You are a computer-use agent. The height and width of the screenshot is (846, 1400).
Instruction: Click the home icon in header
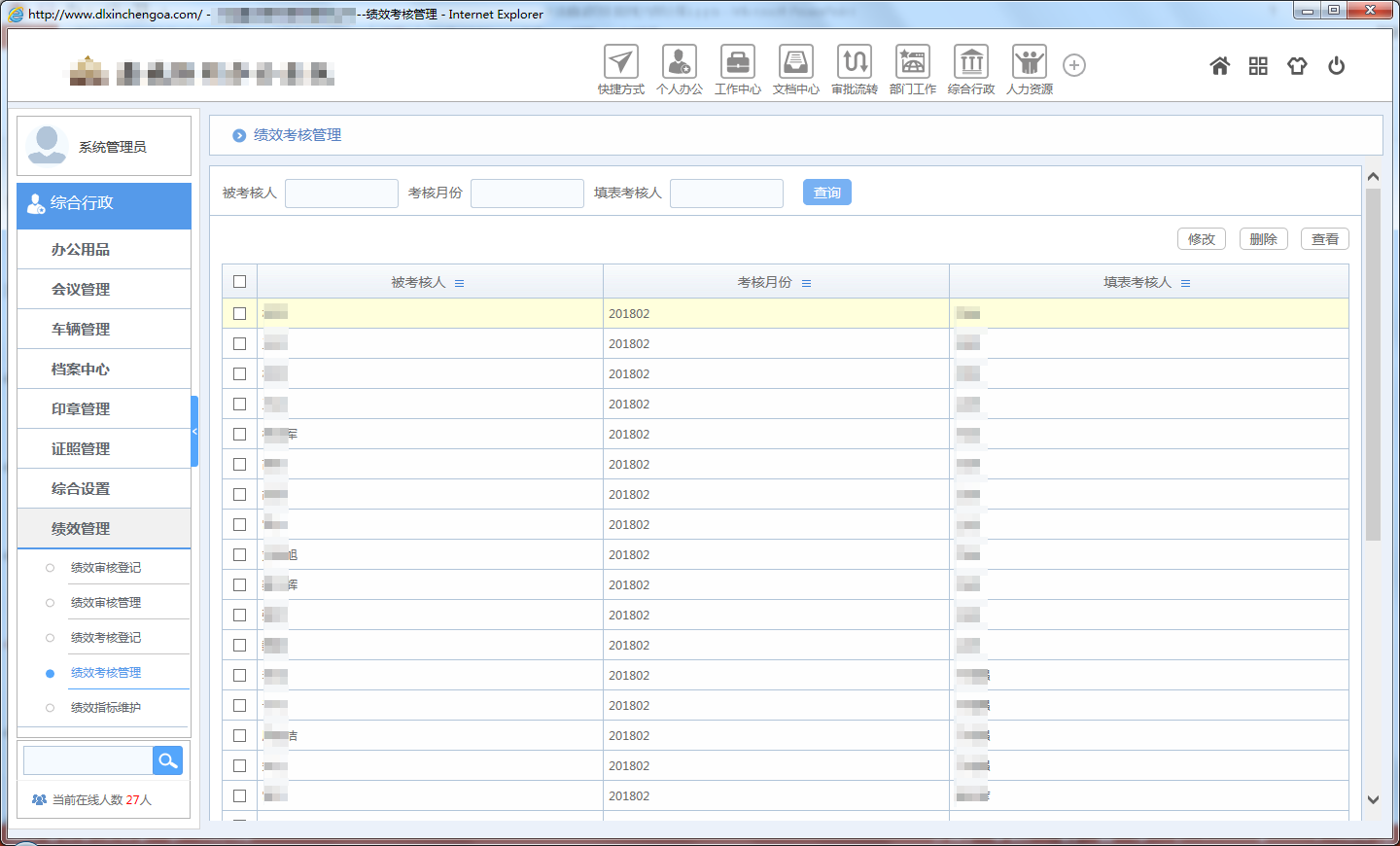(1219, 66)
